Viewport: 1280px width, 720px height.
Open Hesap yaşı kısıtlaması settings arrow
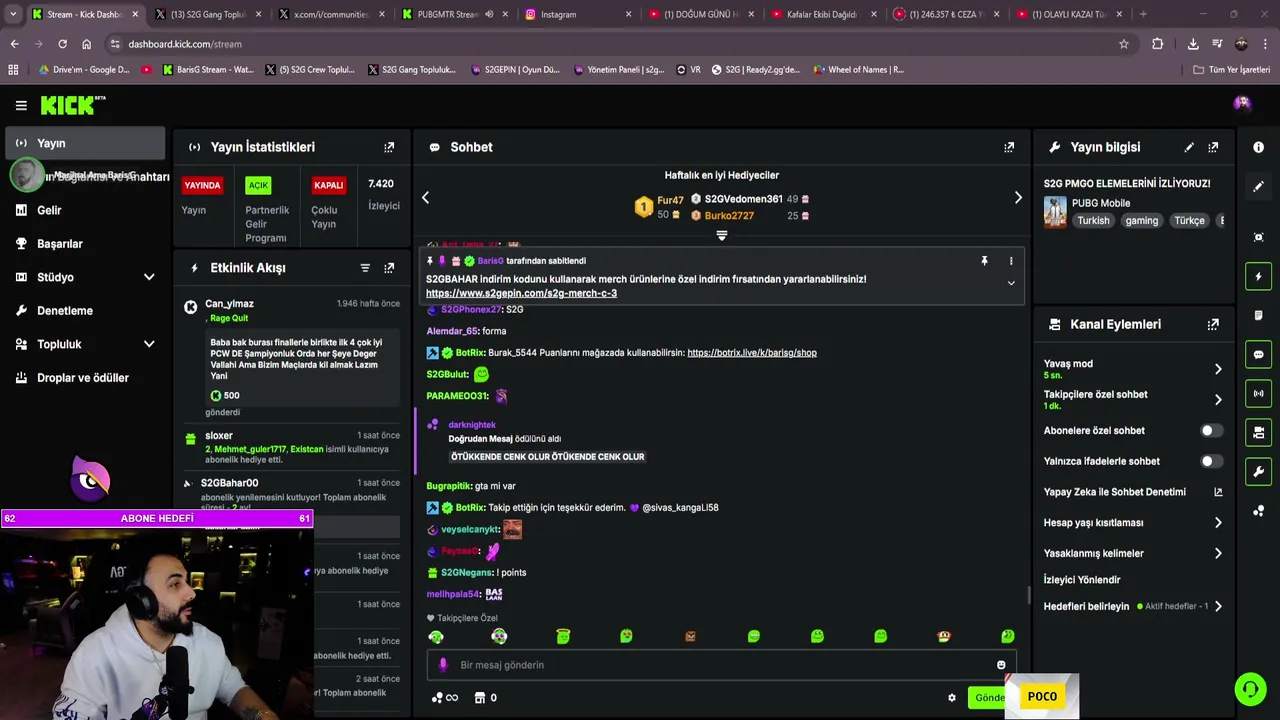pos(1218,523)
